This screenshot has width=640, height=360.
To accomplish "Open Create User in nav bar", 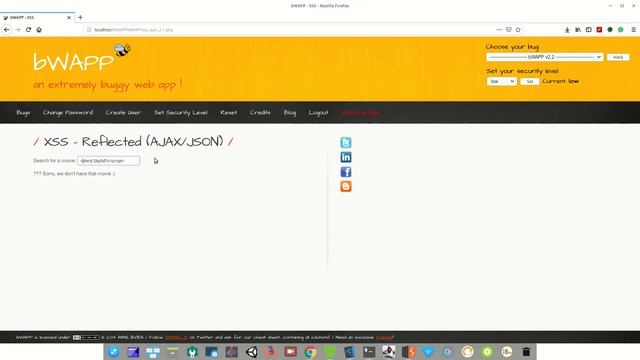I will tap(123, 113).
